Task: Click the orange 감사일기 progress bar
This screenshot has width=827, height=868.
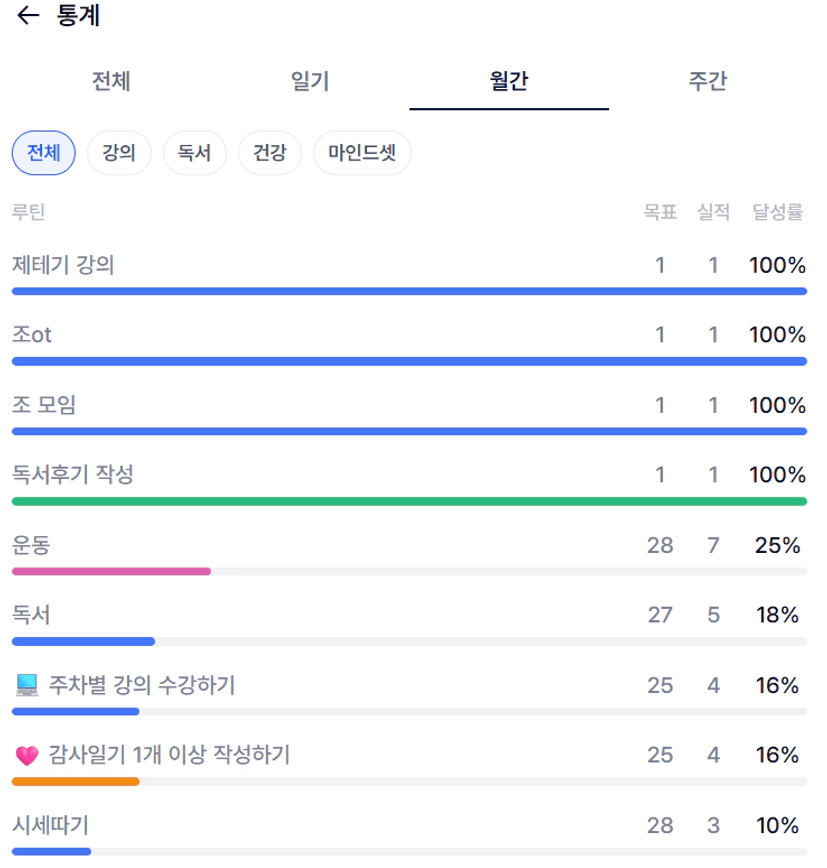Action: (x=75, y=781)
